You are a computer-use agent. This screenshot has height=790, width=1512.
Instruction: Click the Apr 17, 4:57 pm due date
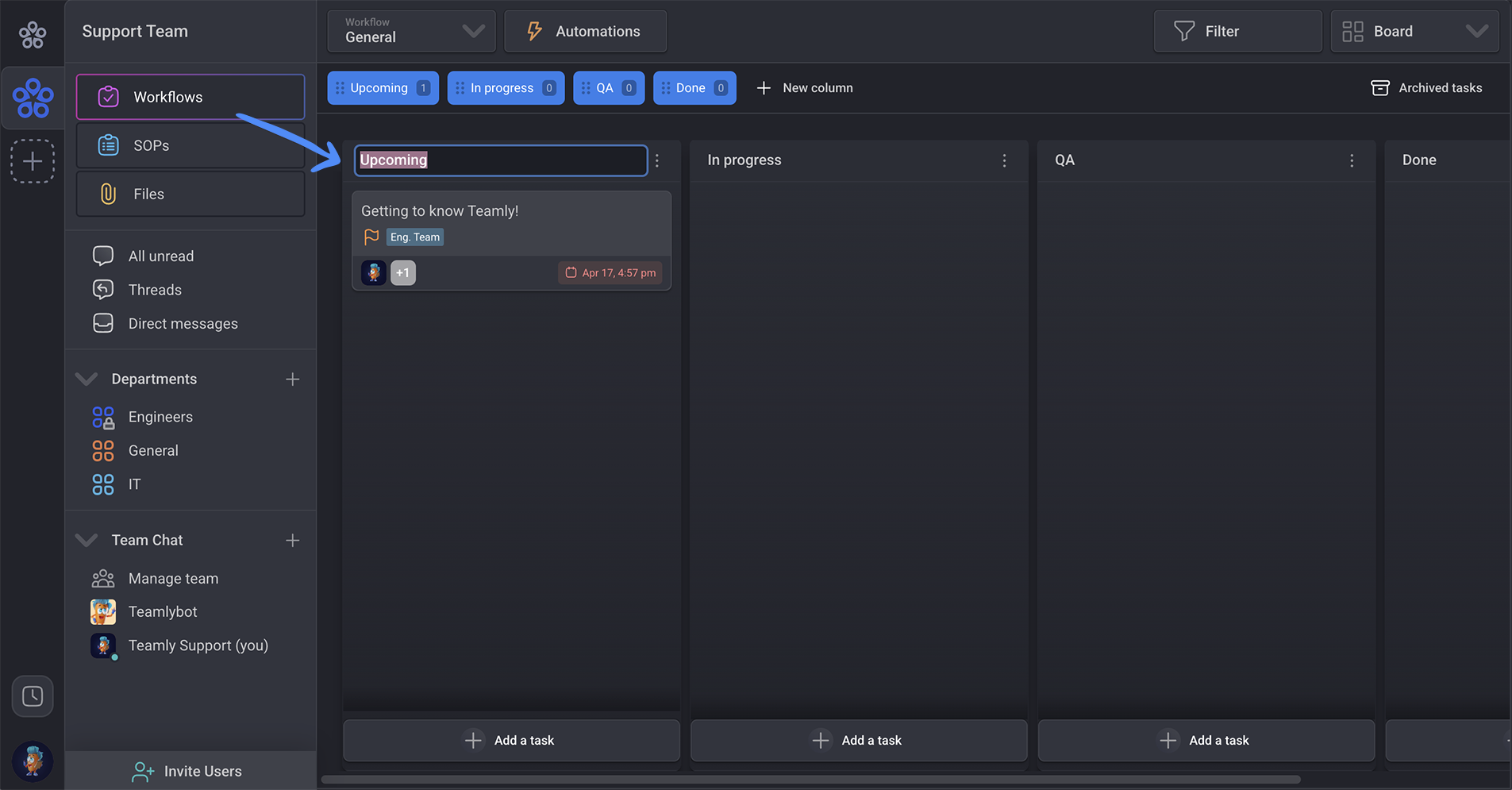pos(610,272)
